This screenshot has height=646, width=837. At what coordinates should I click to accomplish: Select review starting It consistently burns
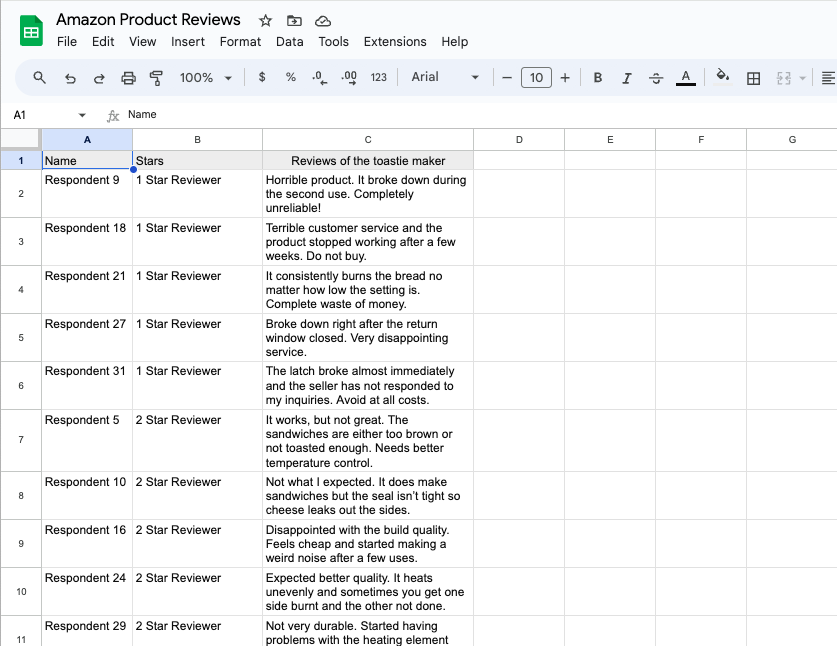(x=368, y=290)
